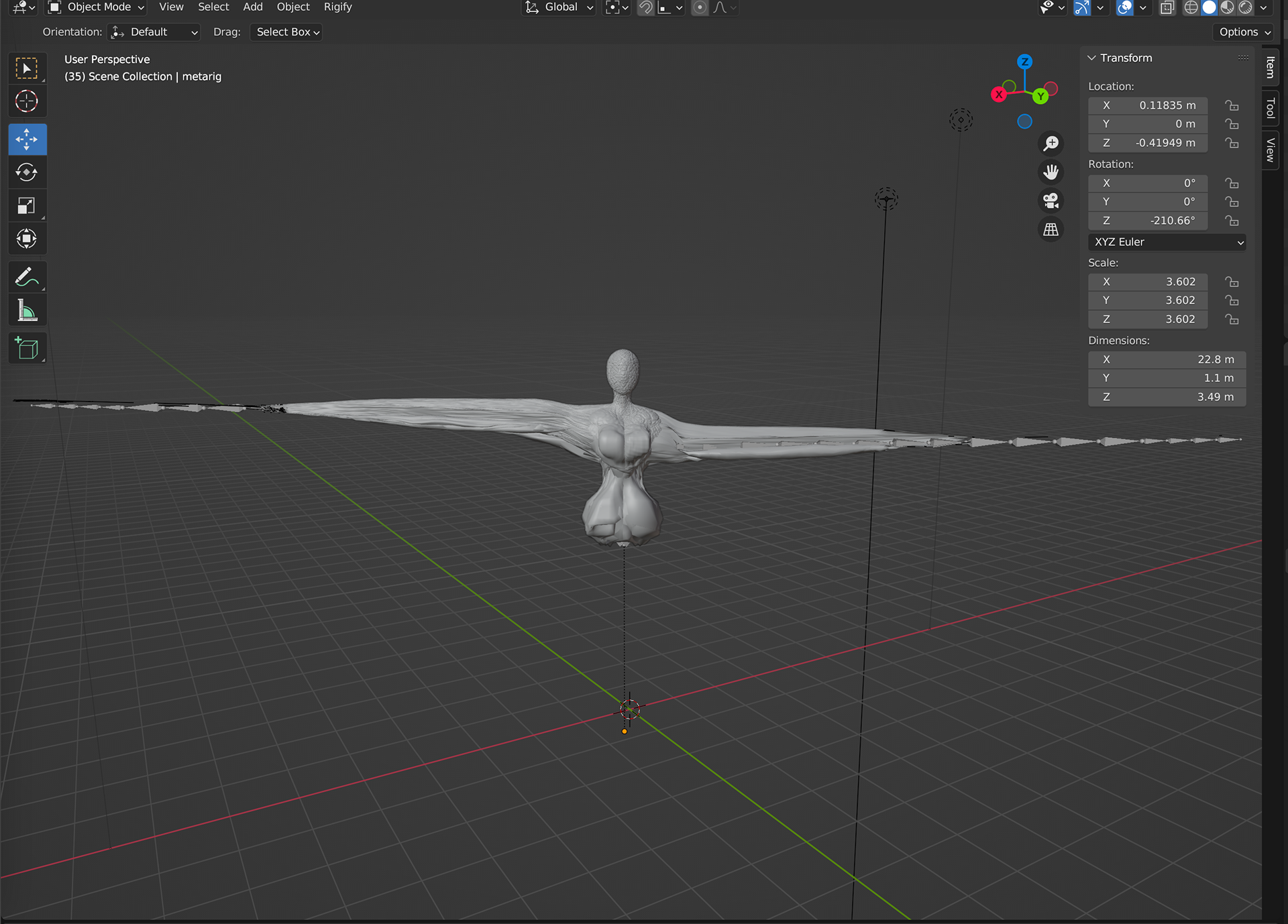Viewport: 1288px width, 924px height.
Task: Select the Add Cube tool
Action: [x=27, y=349]
